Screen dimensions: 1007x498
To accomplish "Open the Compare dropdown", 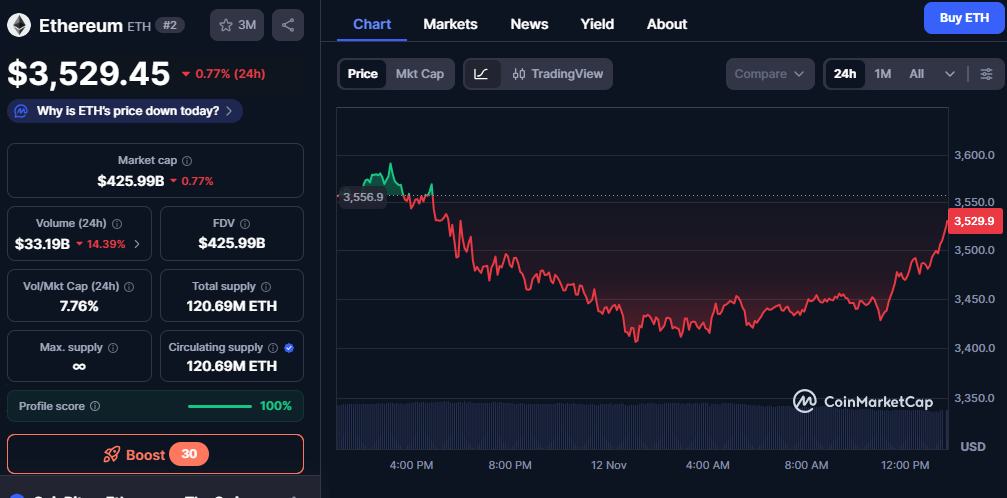I will click(x=771, y=74).
